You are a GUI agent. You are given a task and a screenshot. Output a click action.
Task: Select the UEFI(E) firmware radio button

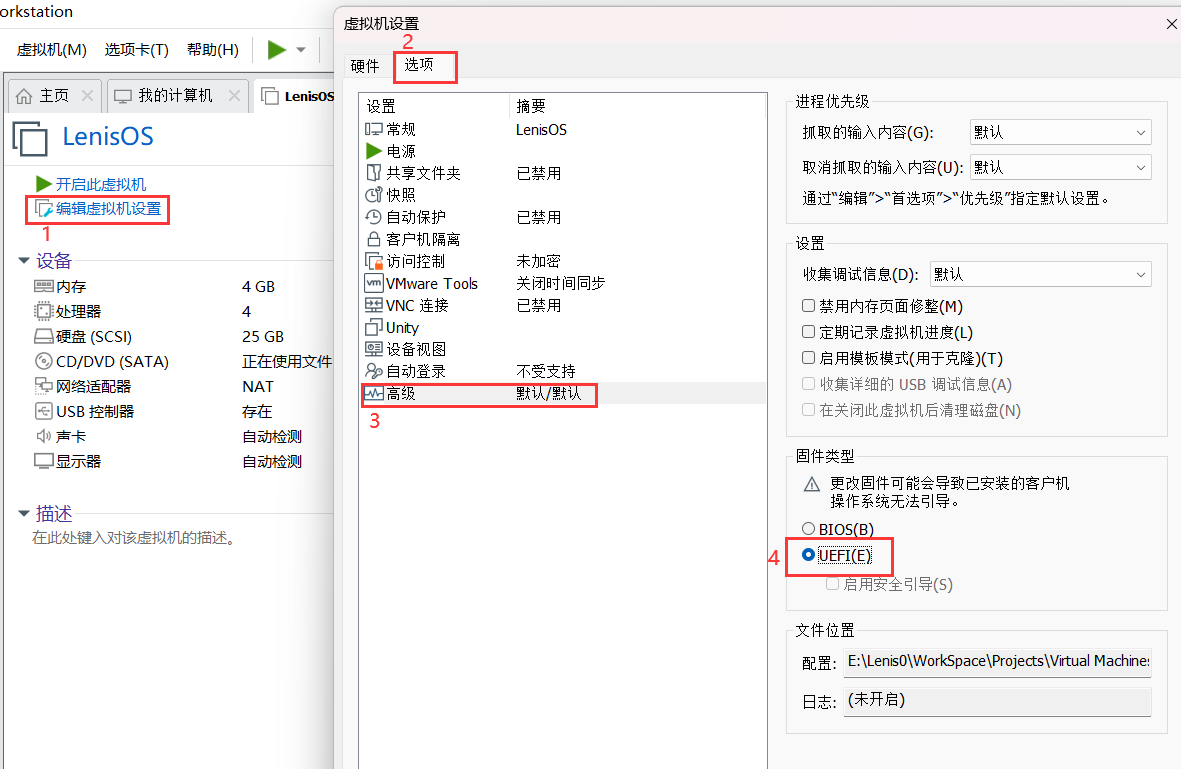808,555
